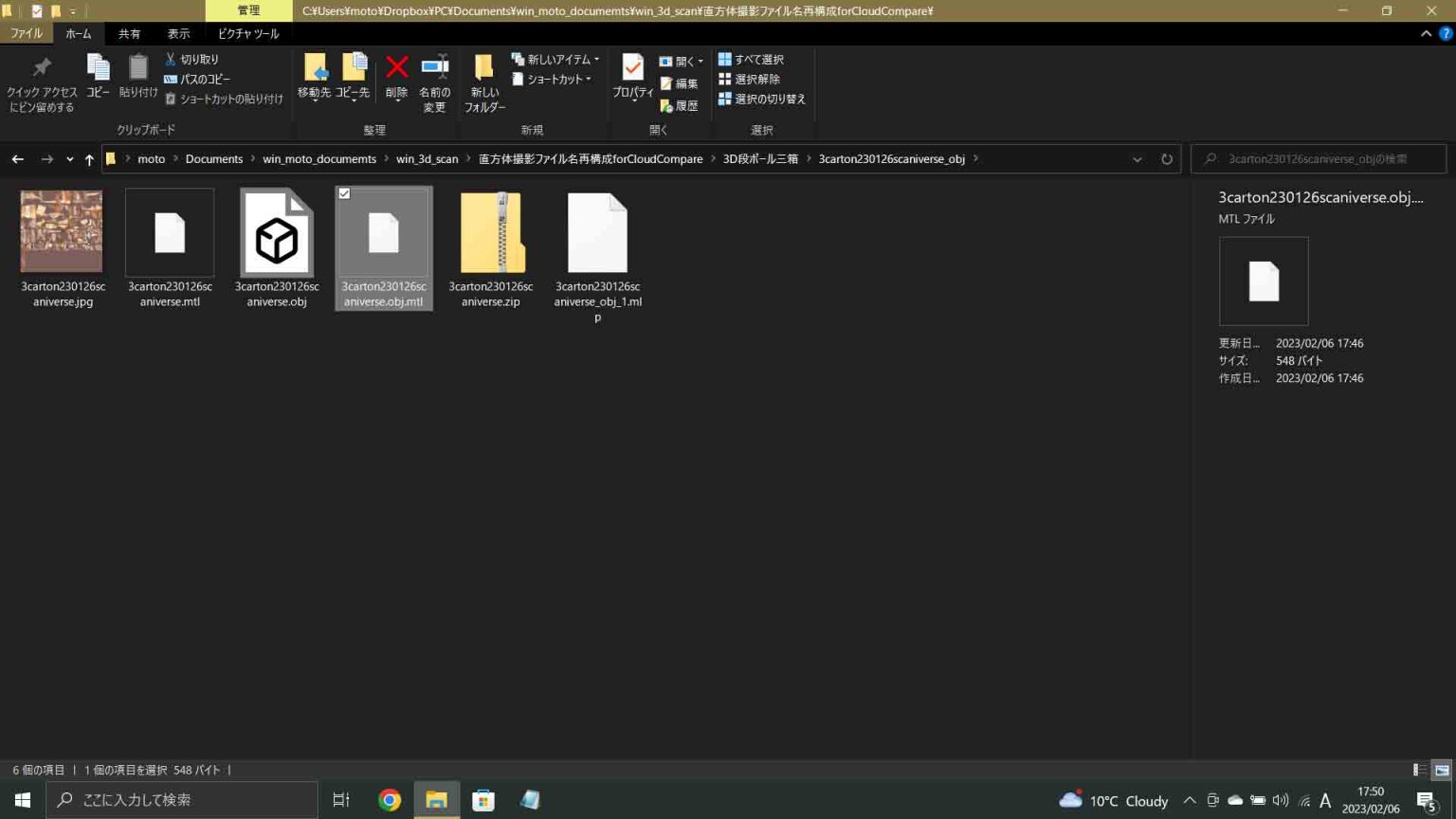Switch to large icons view in status bar
Screen dimensions: 1456x819
click(x=1441, y=770)
